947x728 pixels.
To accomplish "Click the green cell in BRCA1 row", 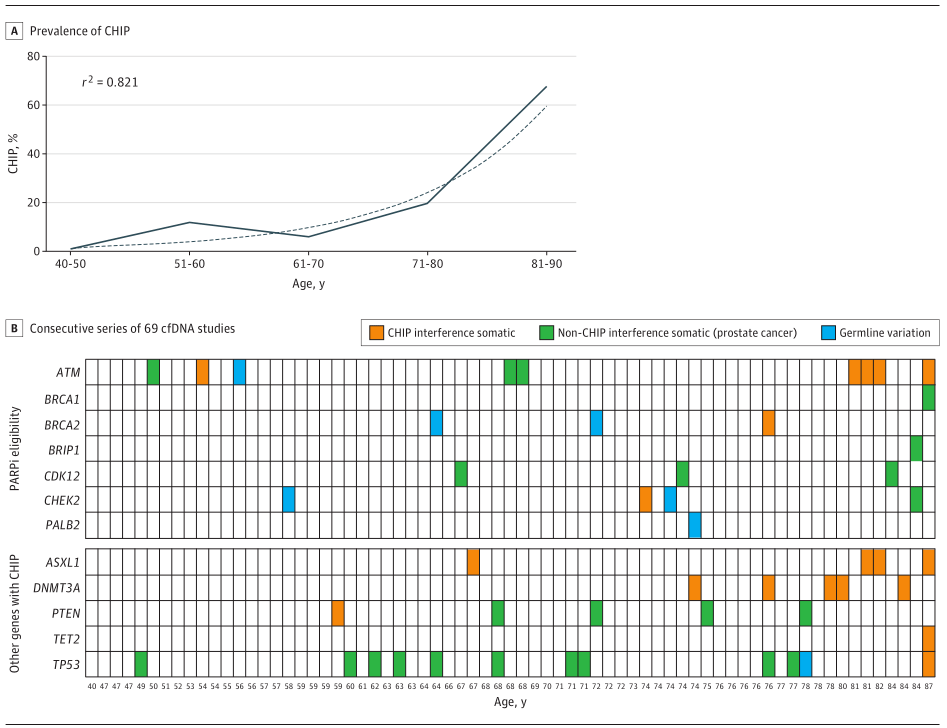I will tap(929, 397).
